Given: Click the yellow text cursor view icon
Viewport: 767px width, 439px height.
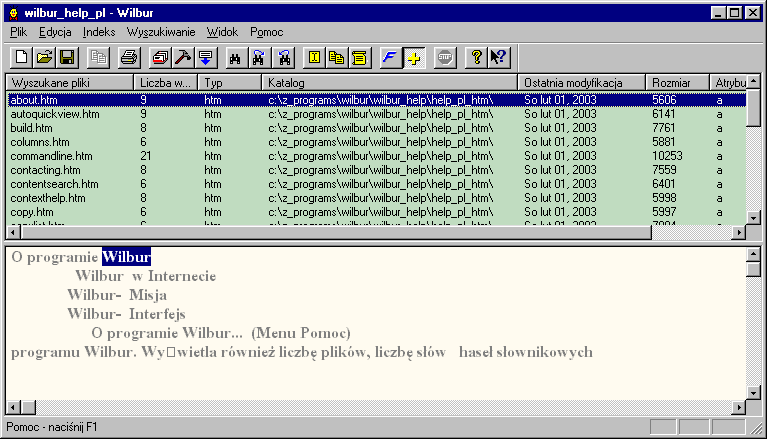Looking at the screenshot, I should pos(314,58).
